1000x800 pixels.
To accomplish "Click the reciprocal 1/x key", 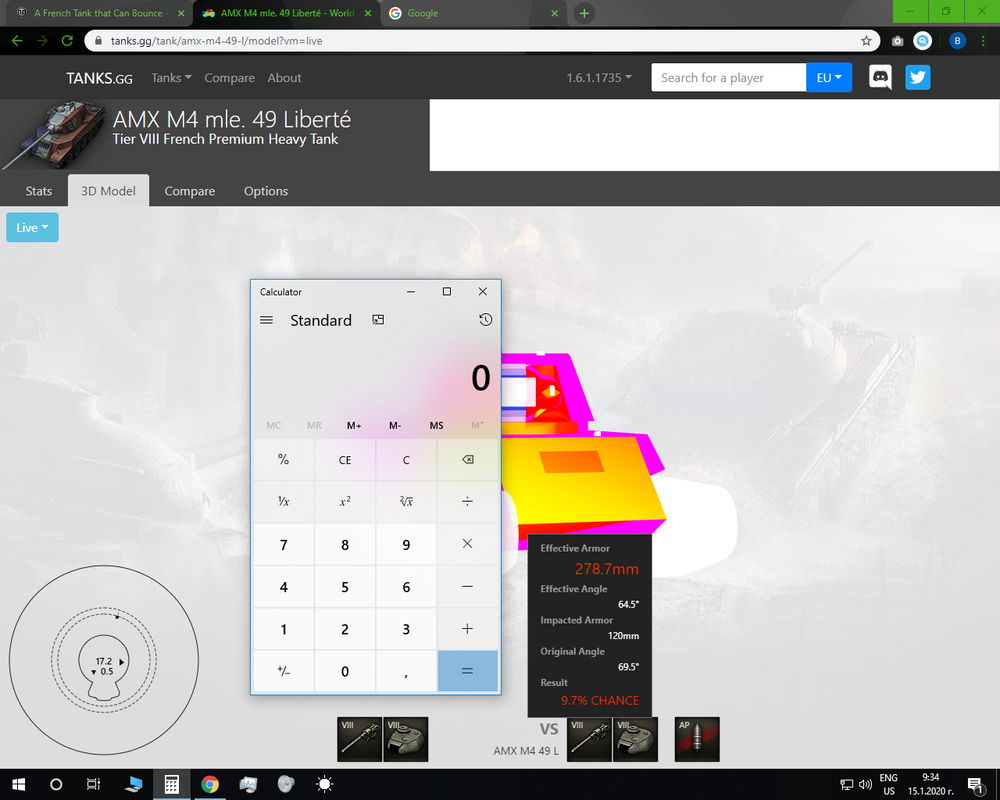I will pyautogui.click(x=284, y=501).
